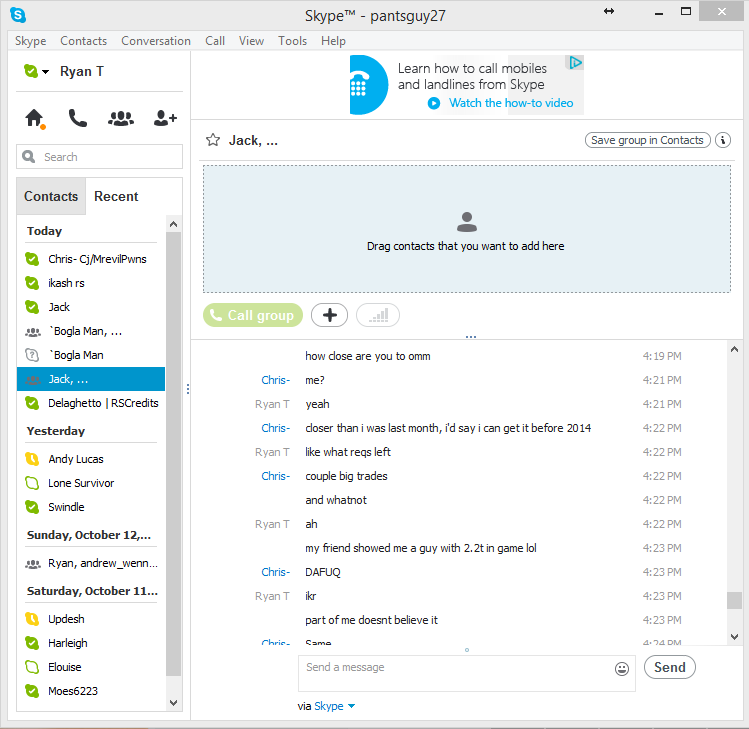Click contact list scrollbar up arrow
749x729 pixels.
pos(173,224)
